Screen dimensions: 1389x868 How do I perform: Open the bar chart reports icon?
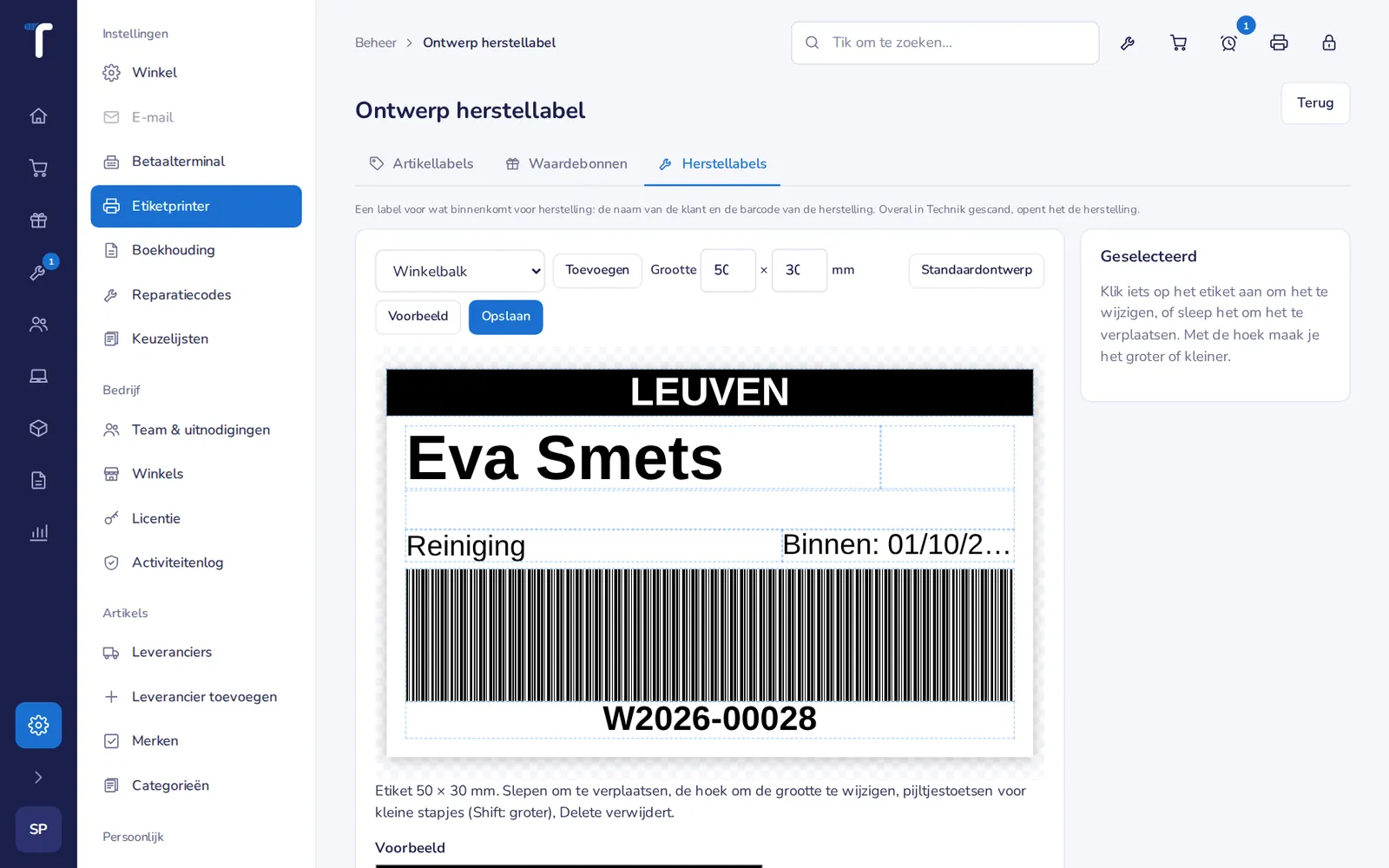[38, 532]
